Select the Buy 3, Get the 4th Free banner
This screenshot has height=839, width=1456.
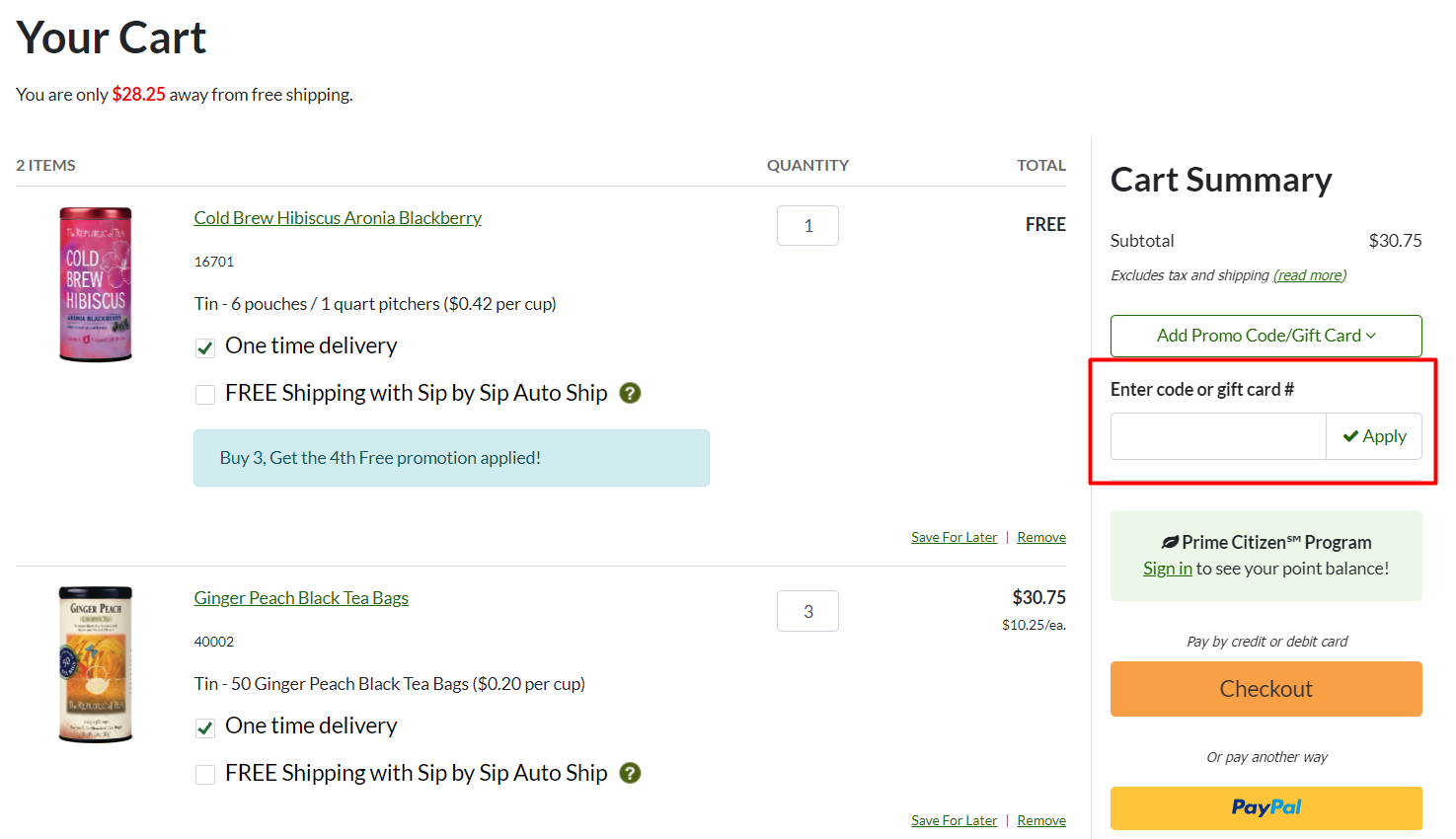(451, 458)
